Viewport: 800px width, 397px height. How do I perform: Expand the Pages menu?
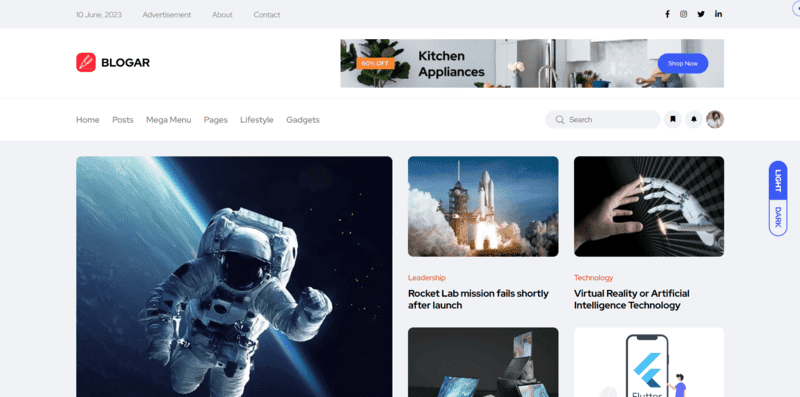pyautogui.click(x=215, y=120)
